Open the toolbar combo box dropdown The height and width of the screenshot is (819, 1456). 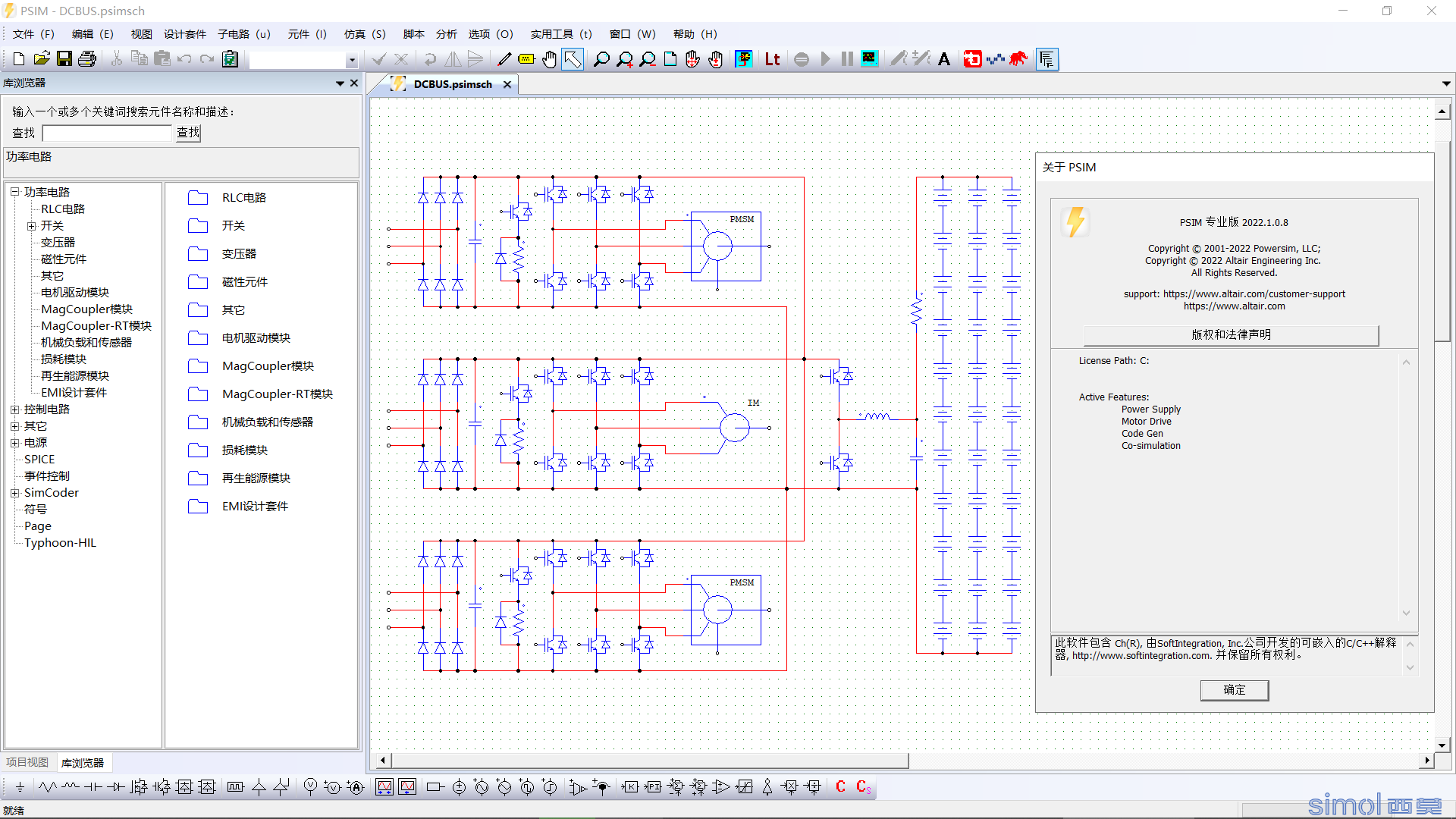pos(351,60)
